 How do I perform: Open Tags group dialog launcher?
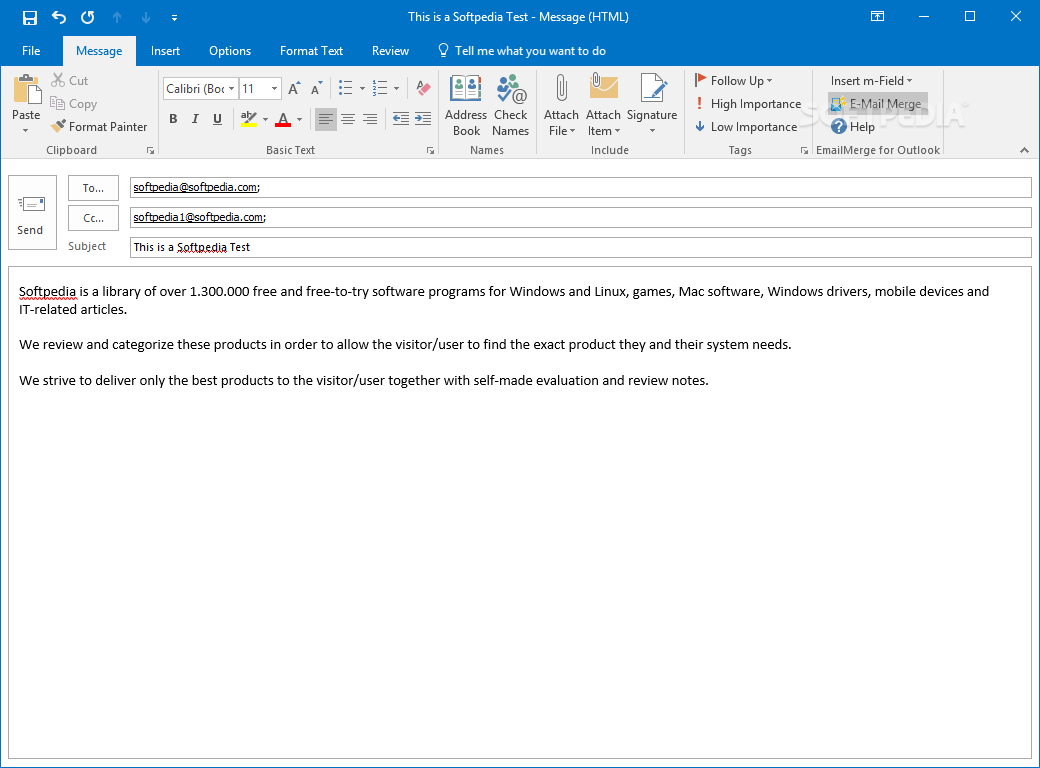pos(804,151)
